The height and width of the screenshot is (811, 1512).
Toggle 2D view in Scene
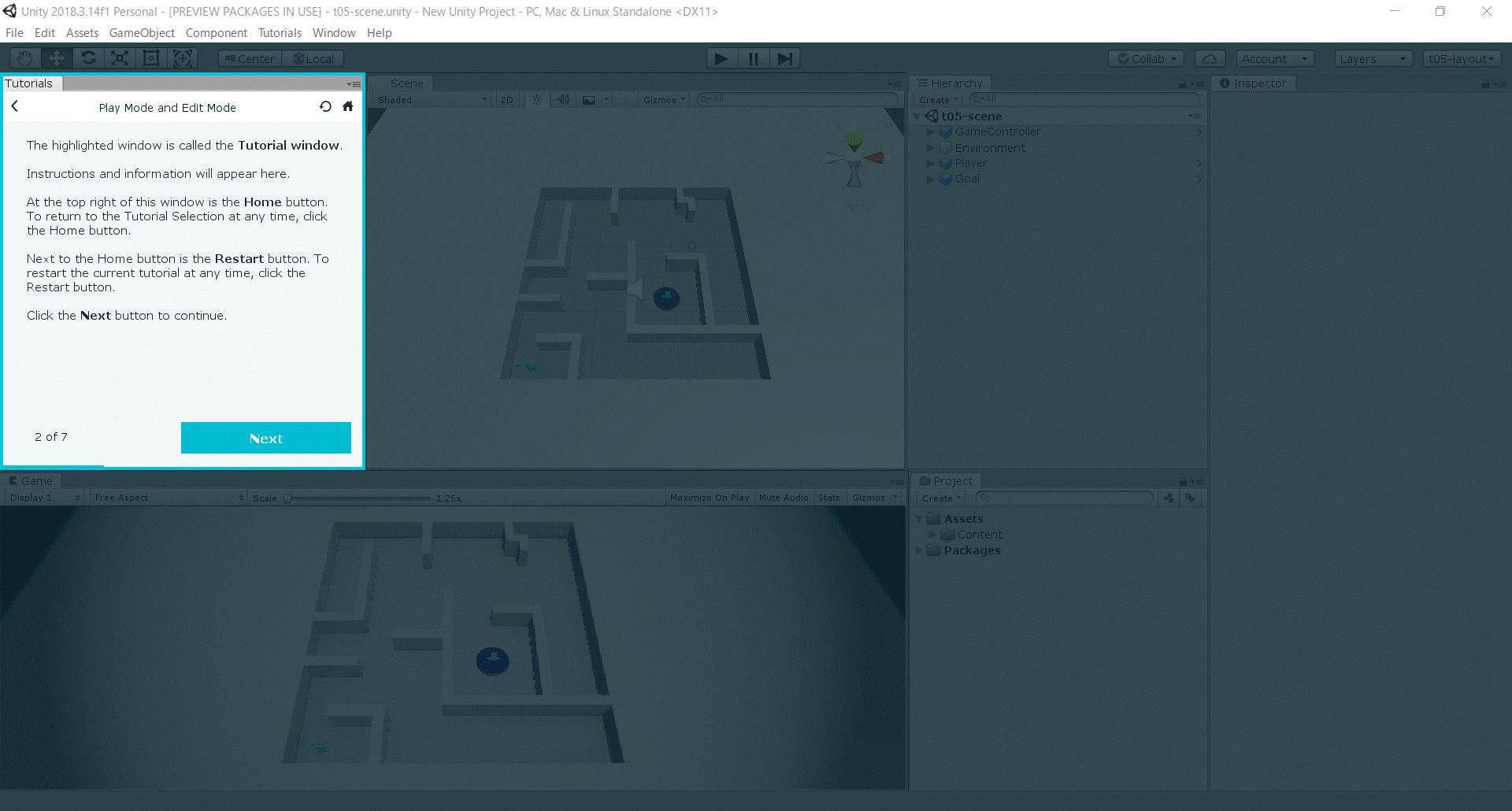click(x=507, y=100)
